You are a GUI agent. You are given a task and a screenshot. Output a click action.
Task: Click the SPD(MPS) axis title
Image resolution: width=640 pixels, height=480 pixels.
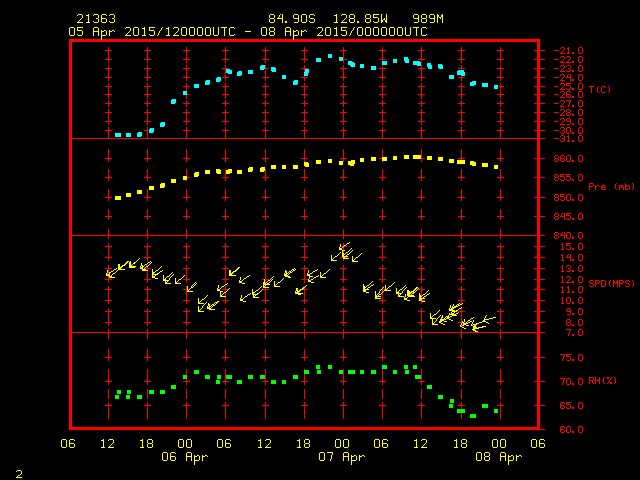tap(611, 283)
